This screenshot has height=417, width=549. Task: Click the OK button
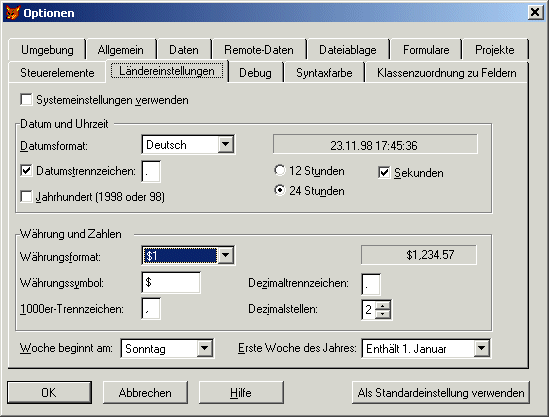click(x=49, y=392)
